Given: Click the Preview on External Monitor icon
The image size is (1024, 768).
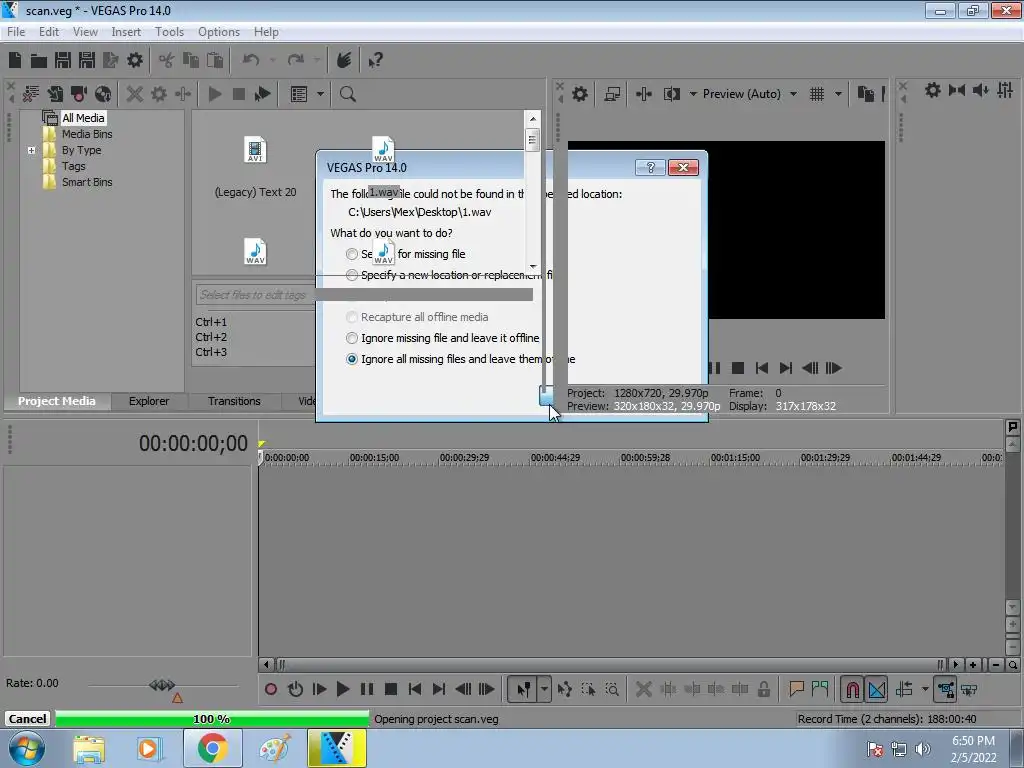Looking at the screenshot, I should [x=612, y=94].
